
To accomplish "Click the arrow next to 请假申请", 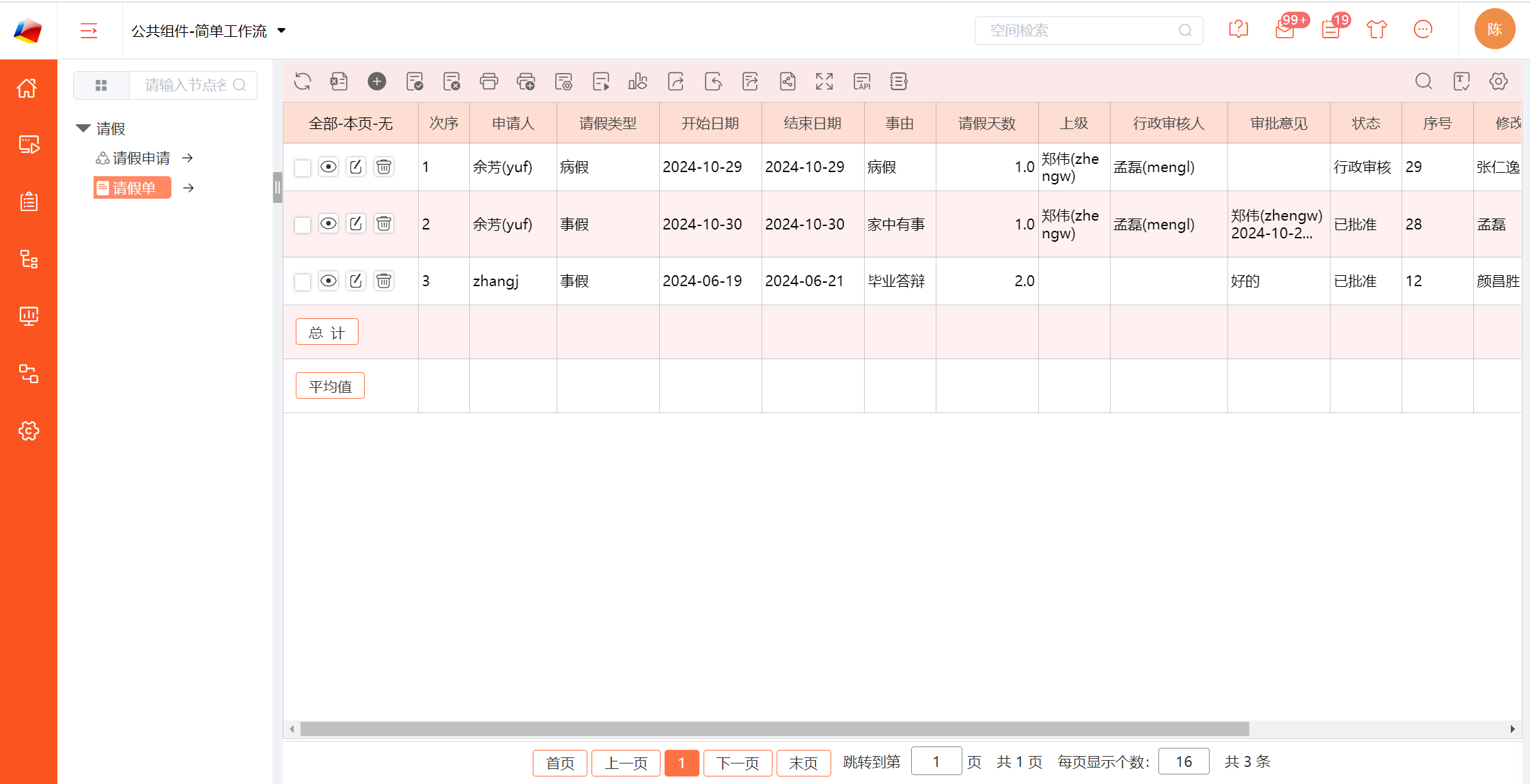I will click(x=188, y=158).
